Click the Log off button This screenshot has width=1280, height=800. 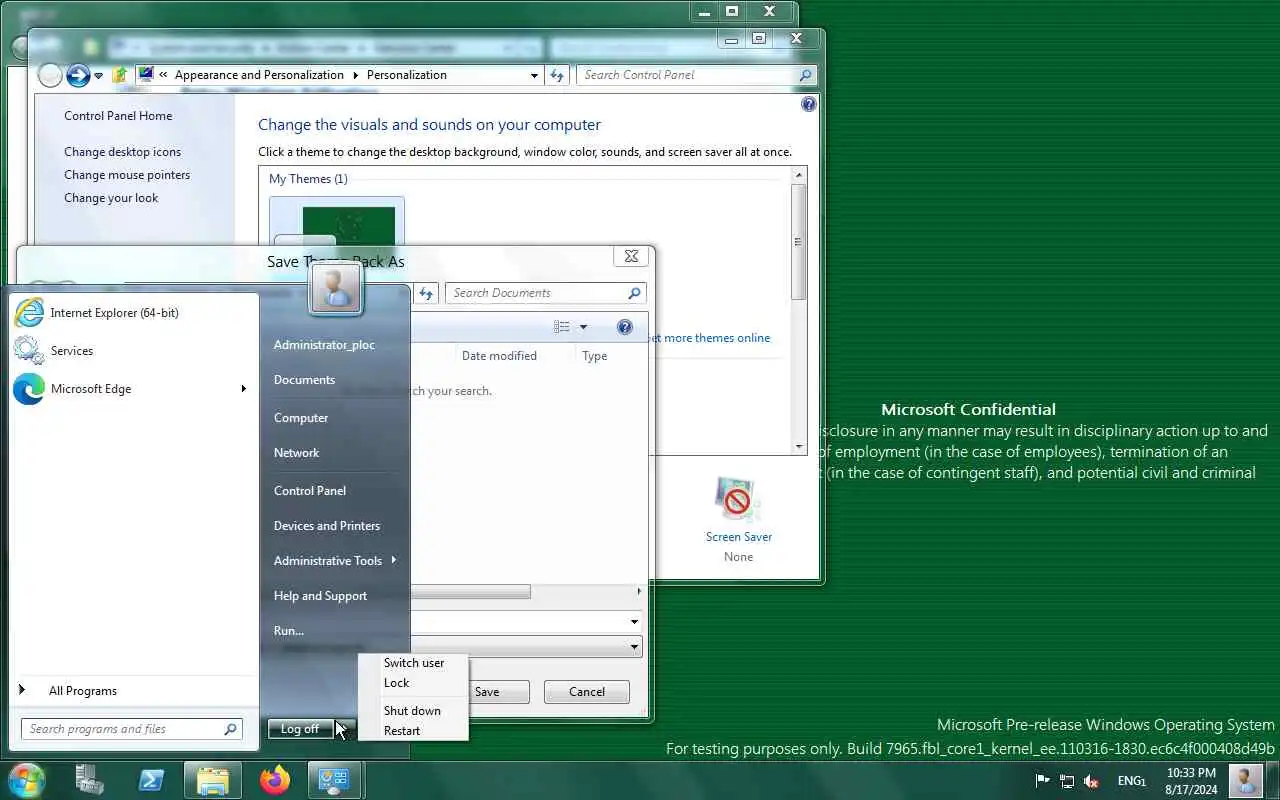coord(300,729)
